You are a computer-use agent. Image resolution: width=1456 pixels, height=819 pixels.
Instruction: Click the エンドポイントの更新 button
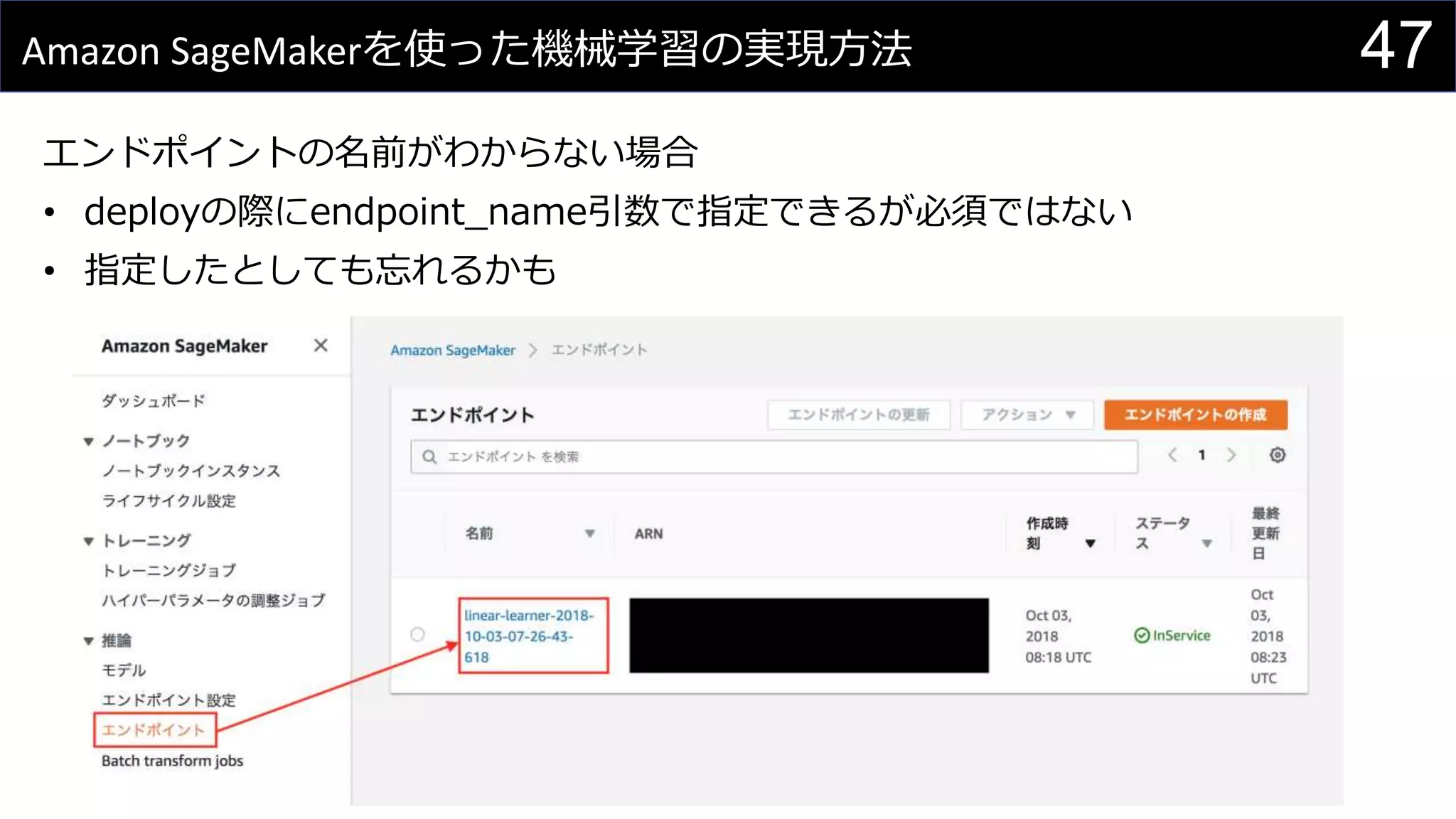coord(859,414)
